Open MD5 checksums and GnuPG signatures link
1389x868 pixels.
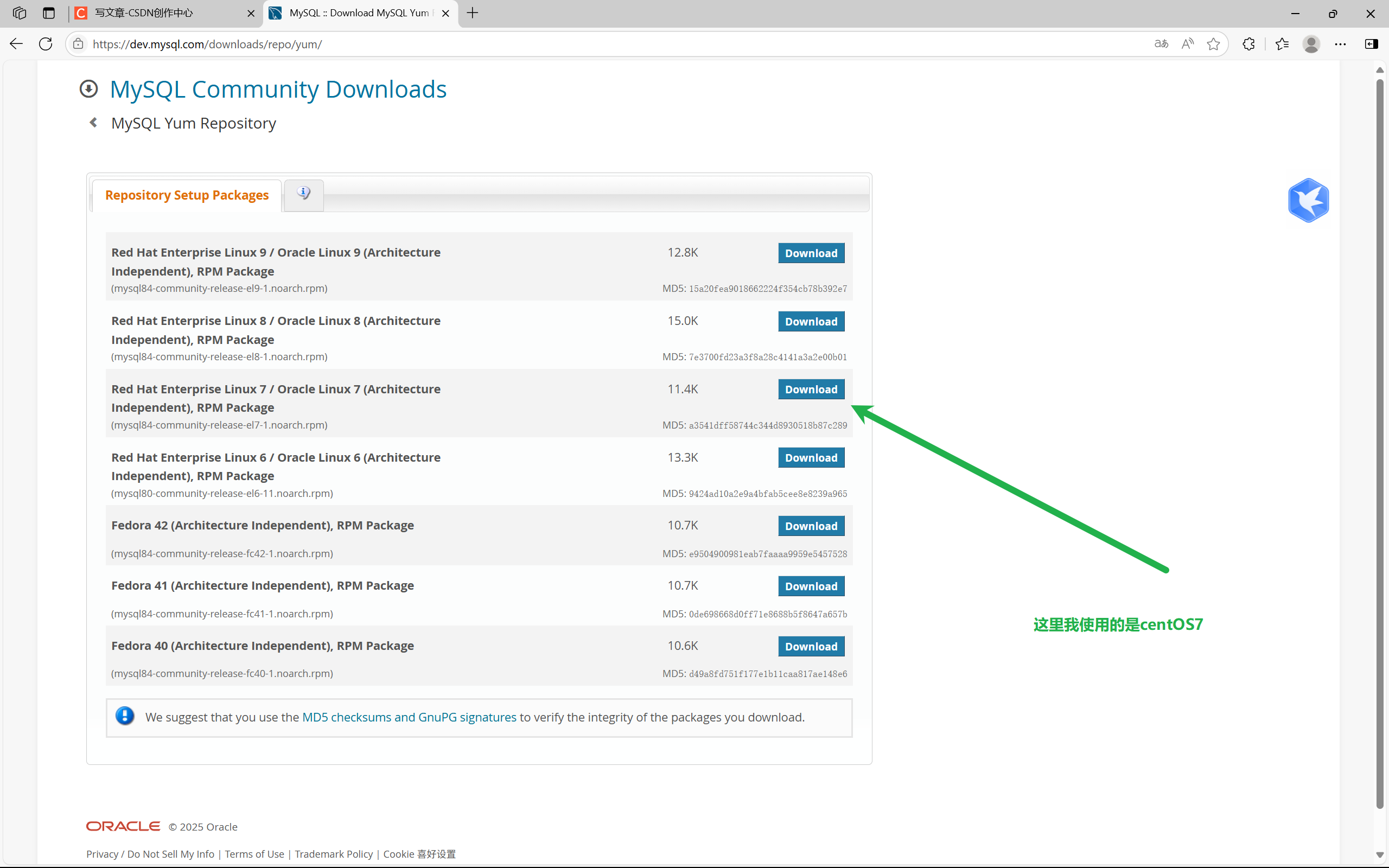(409, 717)
